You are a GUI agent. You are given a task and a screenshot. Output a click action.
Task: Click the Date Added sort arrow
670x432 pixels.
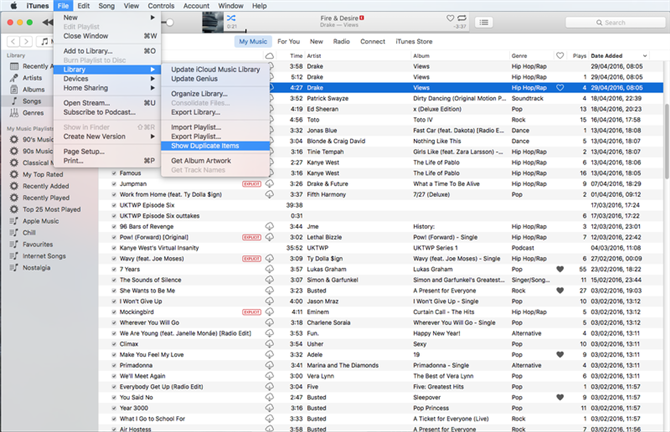(645, 56)
